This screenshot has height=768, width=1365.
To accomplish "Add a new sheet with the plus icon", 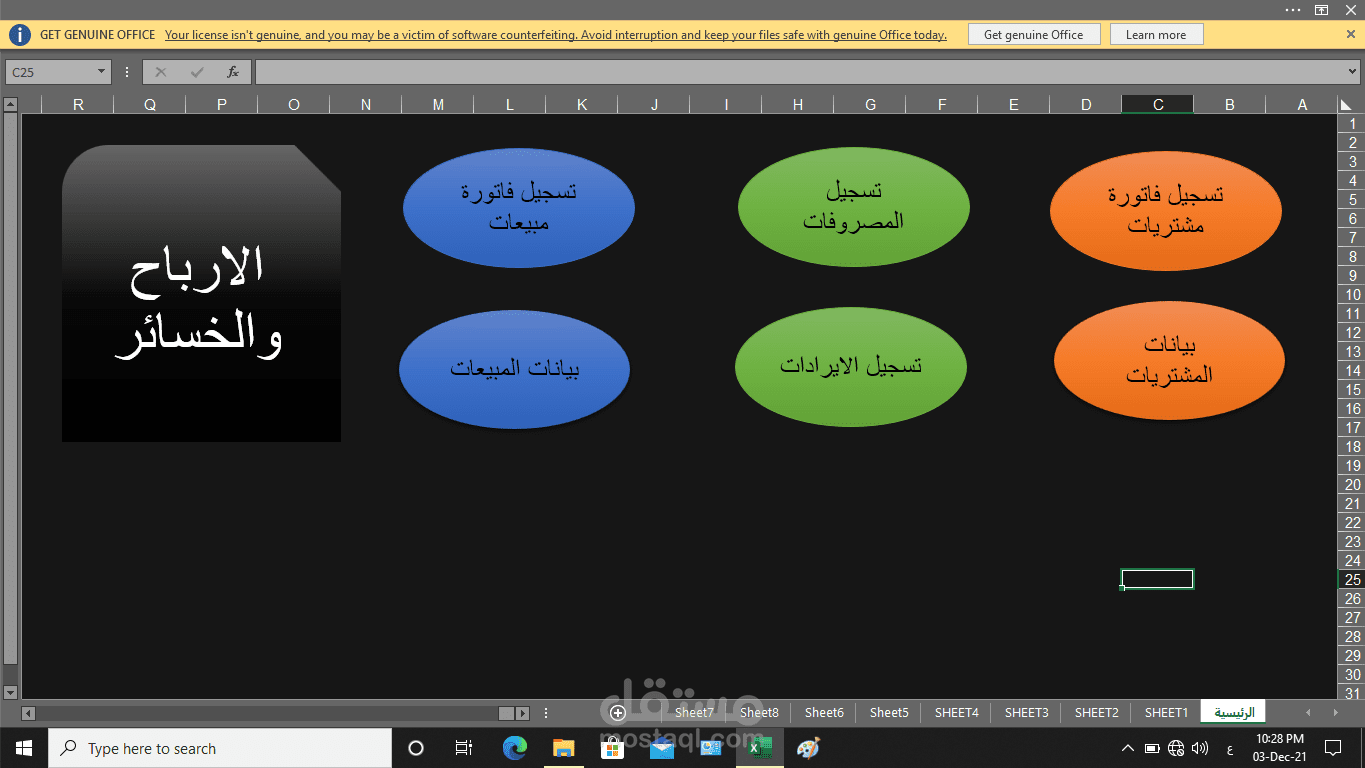I will pyautogui.click(x=618, y=713).
